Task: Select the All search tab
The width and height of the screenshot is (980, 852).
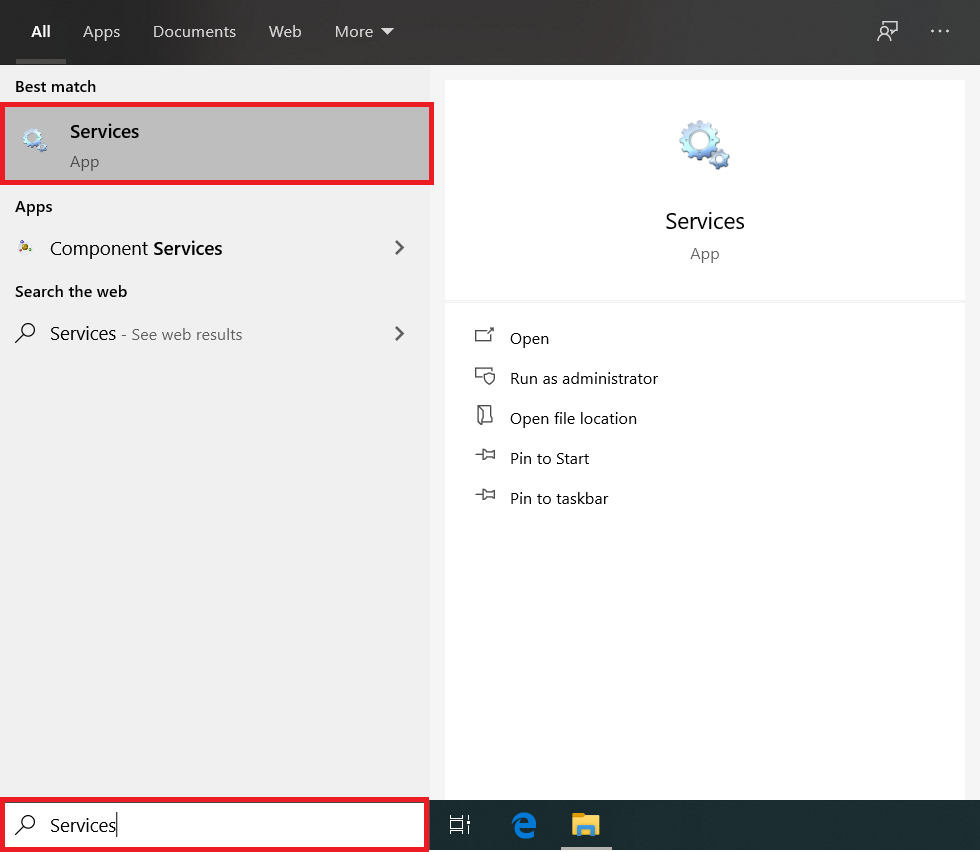Action: click(41, 32)
